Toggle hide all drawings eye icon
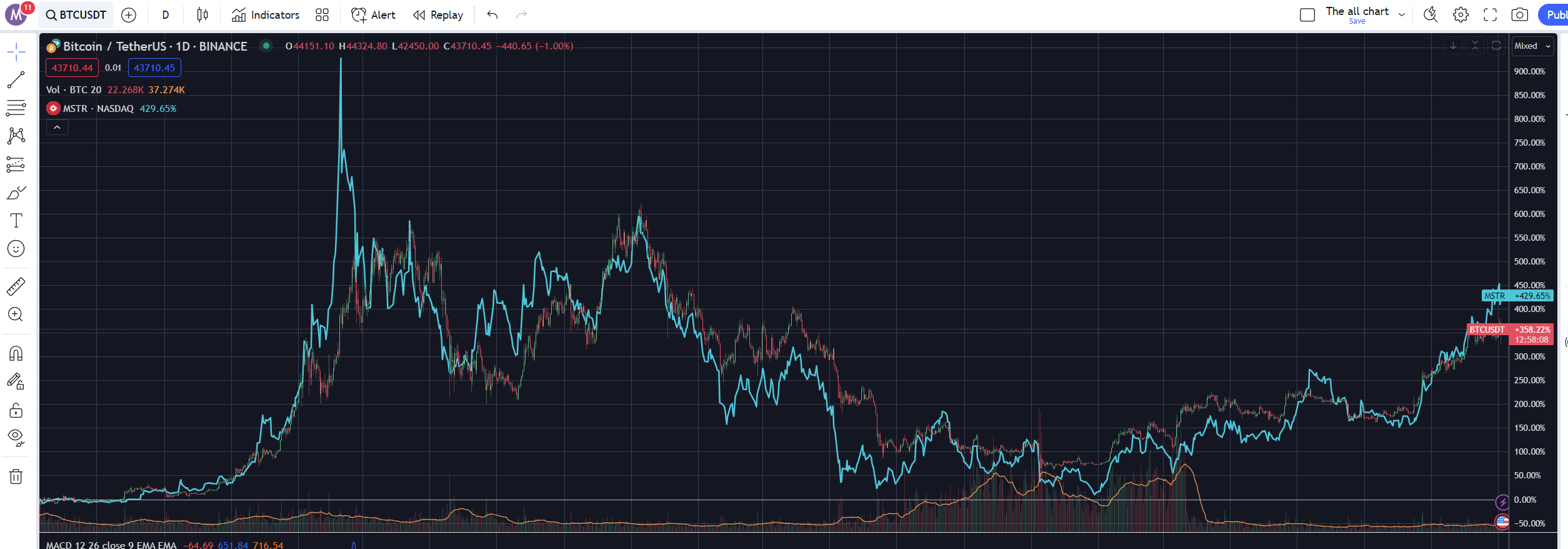Viewport: 1568px width, 549px height. tap(16, 437)
